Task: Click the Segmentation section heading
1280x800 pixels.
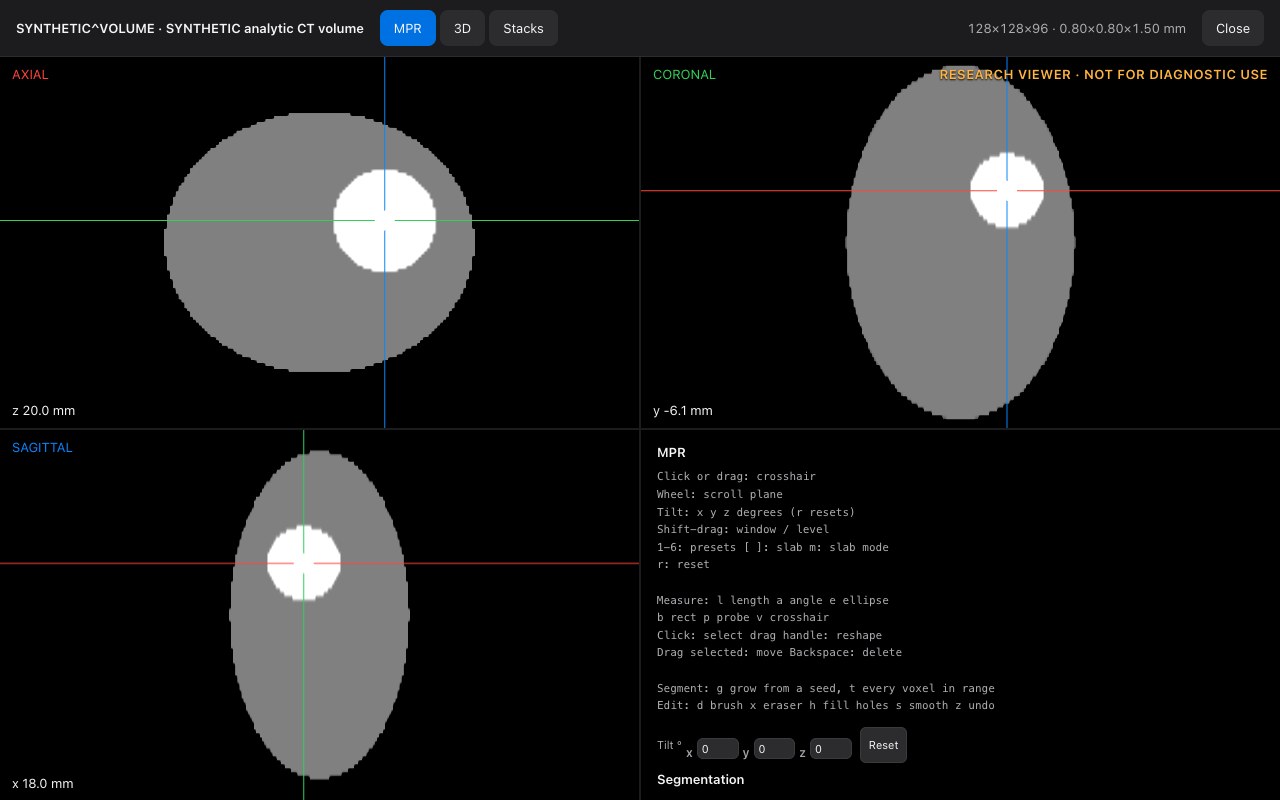Action: tap(700, 779)
